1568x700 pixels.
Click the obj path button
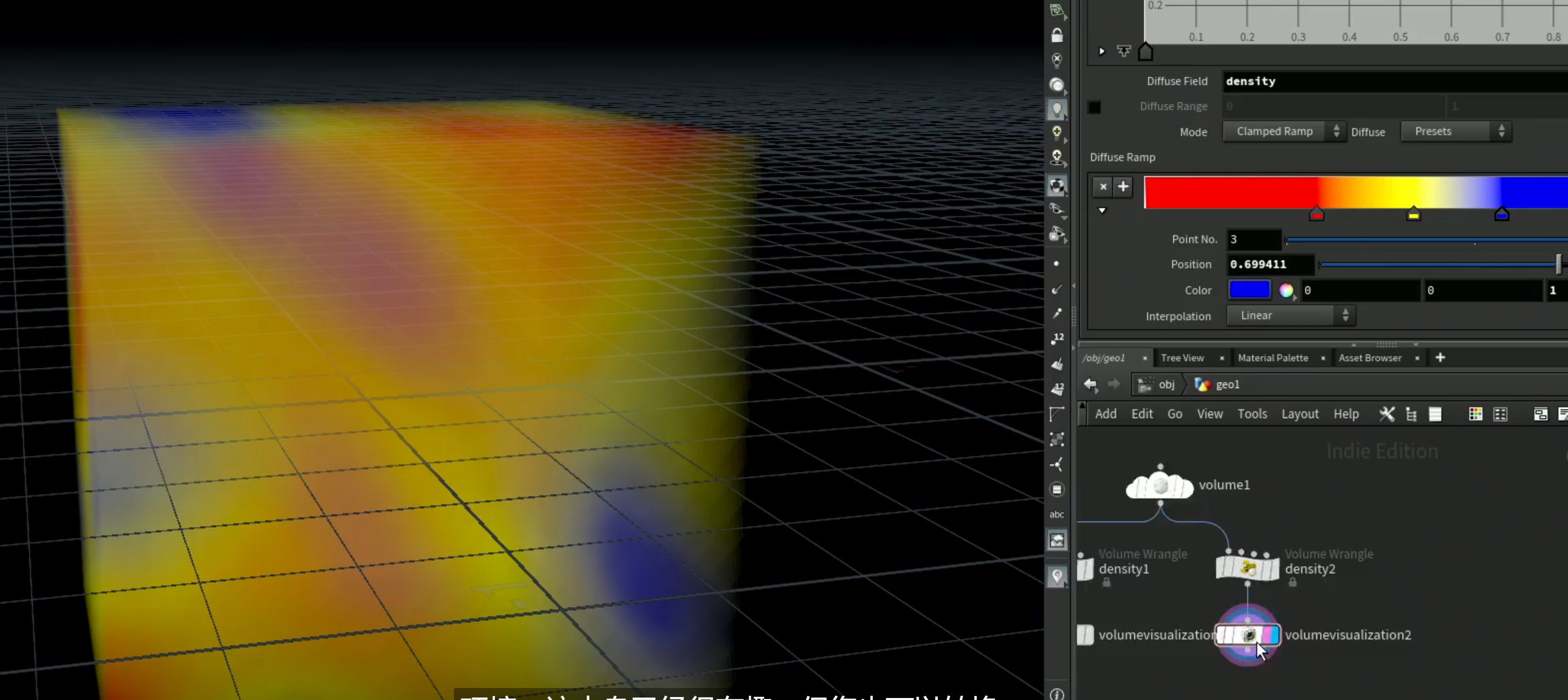1157,385
